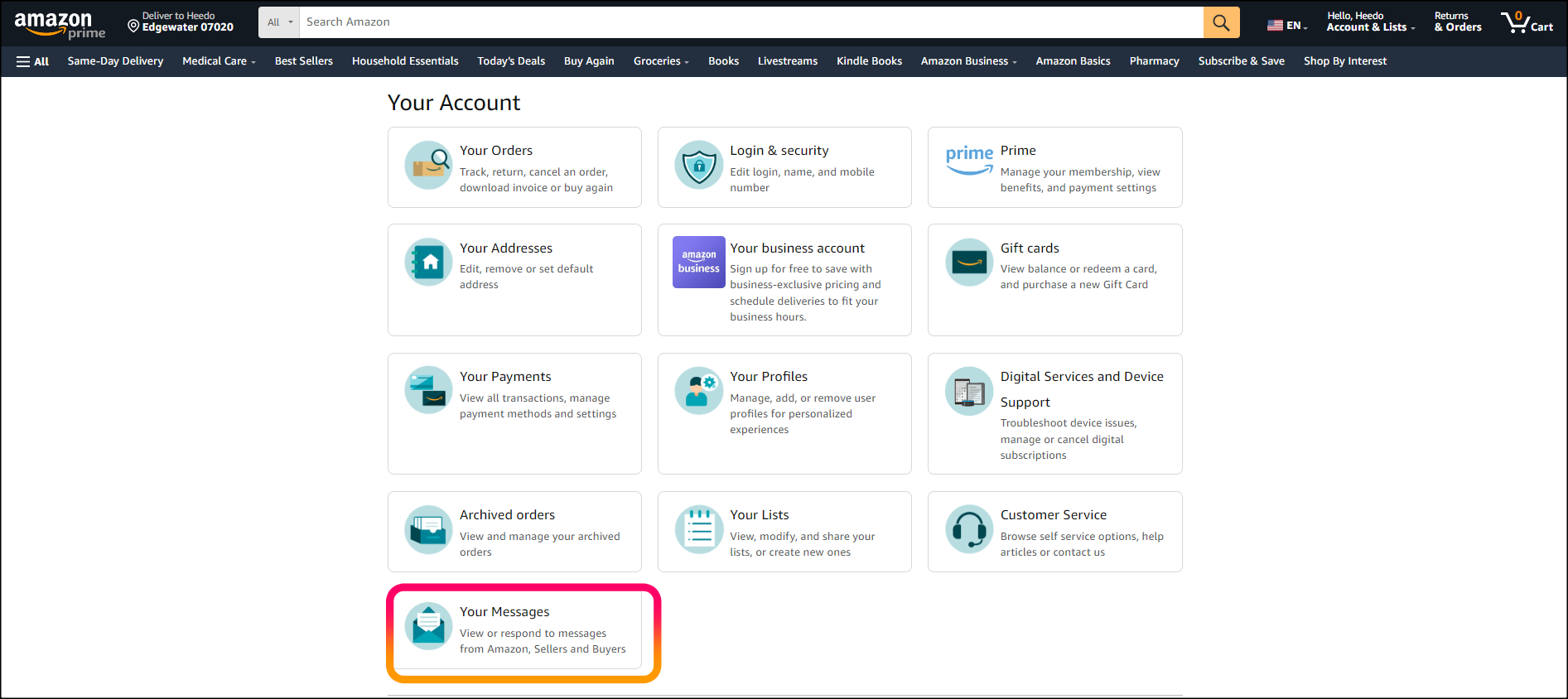Open Your Messages heading link
The width and height of the screenshot is (1568, 699).
click(504, 612)
